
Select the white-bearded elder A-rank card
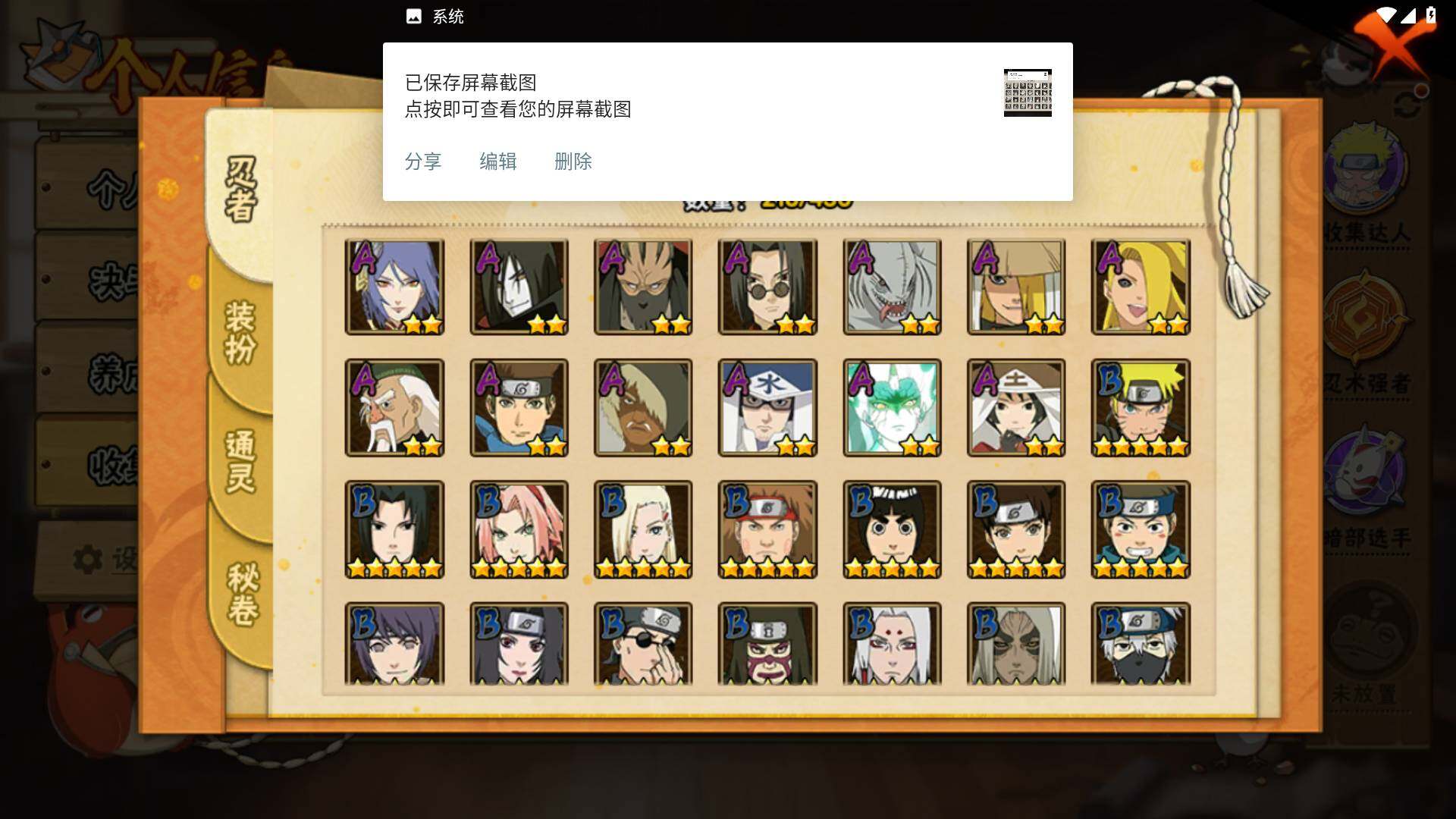[394, 408]
